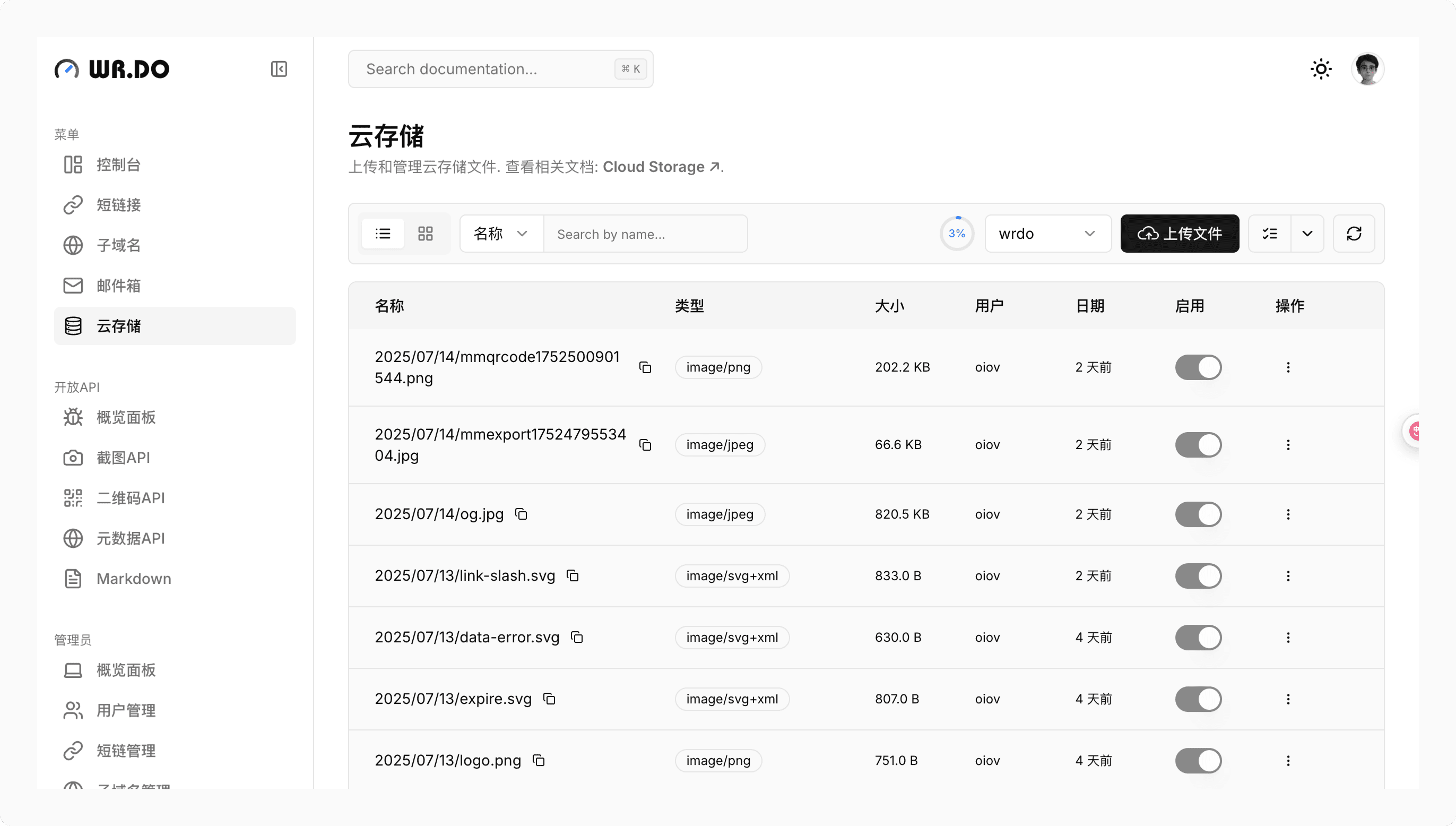Viewport: 1456px width, 826px height.
Task: Open actions menu for logo.png
Action: pos(1288,760)
